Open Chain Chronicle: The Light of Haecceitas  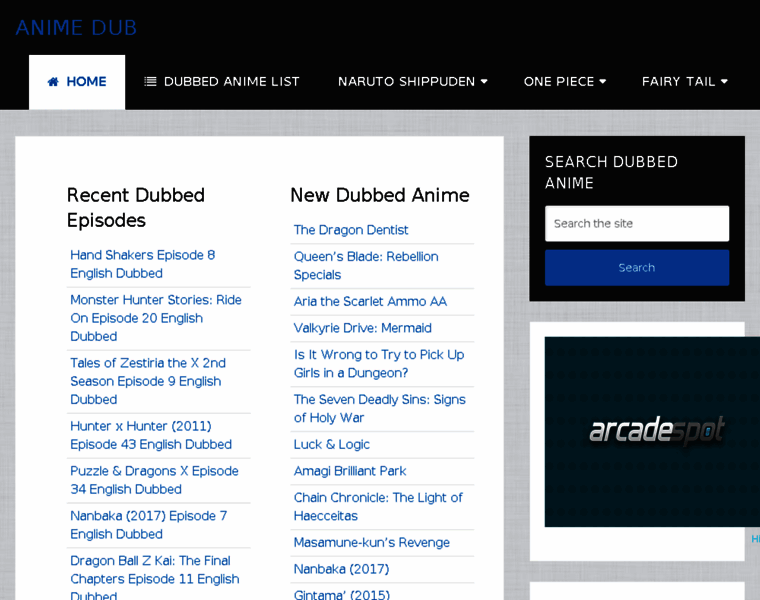[378, 506]
